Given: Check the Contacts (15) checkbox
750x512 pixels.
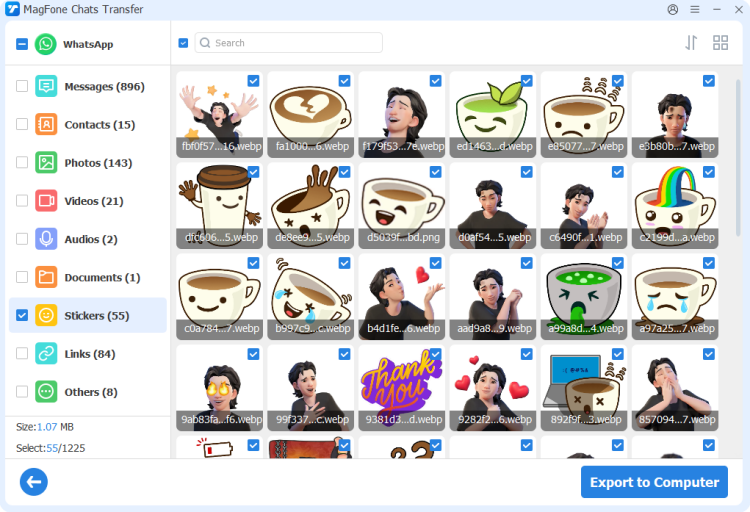Looking at the screenshot, I should 22,124.
